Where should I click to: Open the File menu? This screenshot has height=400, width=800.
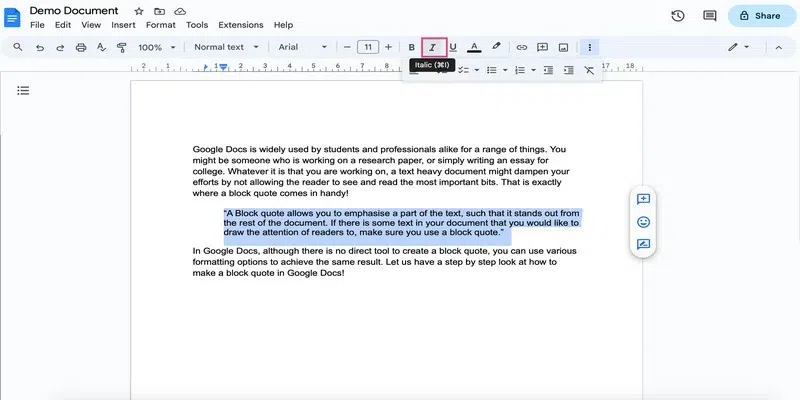[x=37, y=25]
